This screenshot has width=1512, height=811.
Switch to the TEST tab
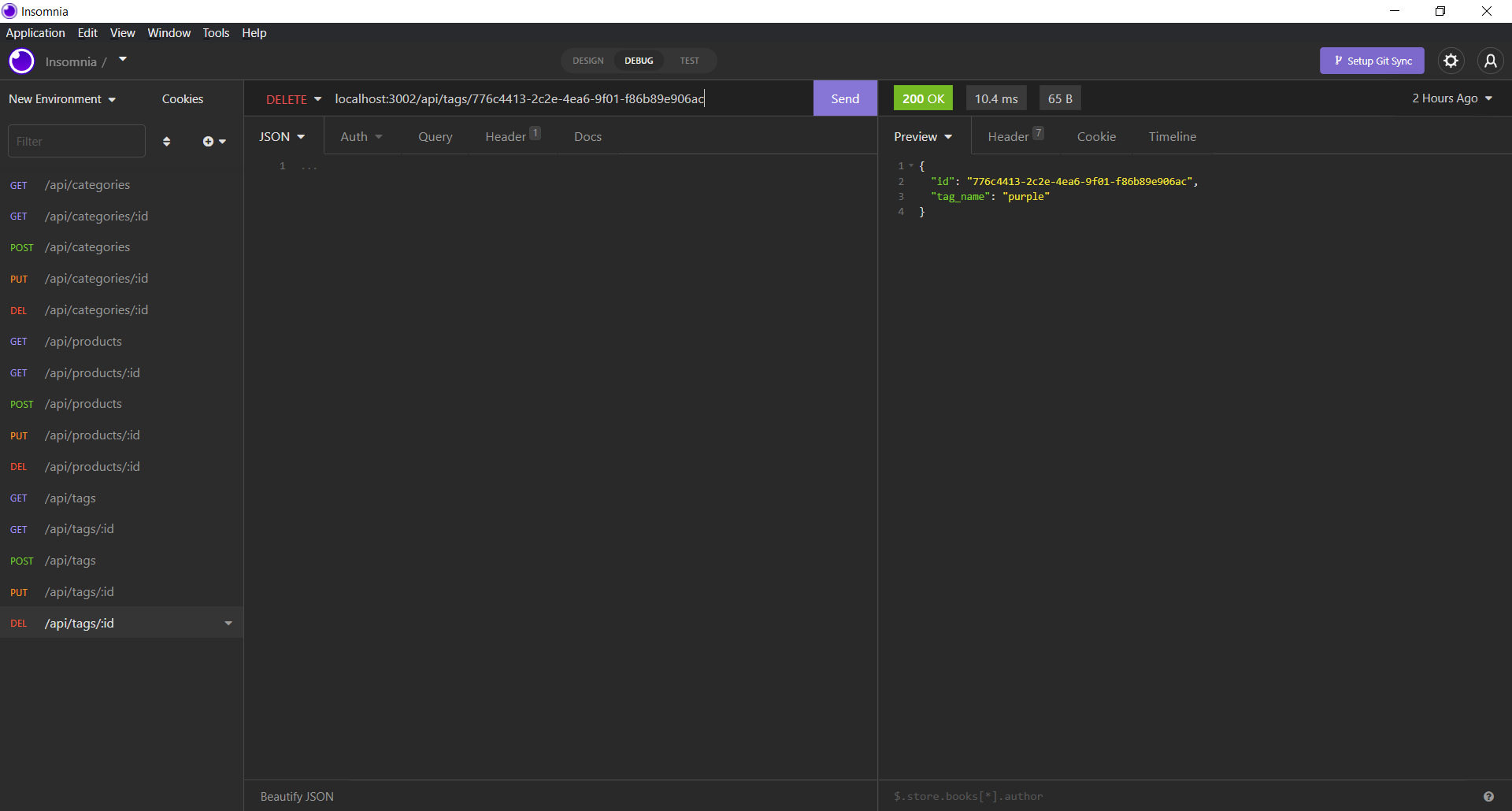click(689, 61)
